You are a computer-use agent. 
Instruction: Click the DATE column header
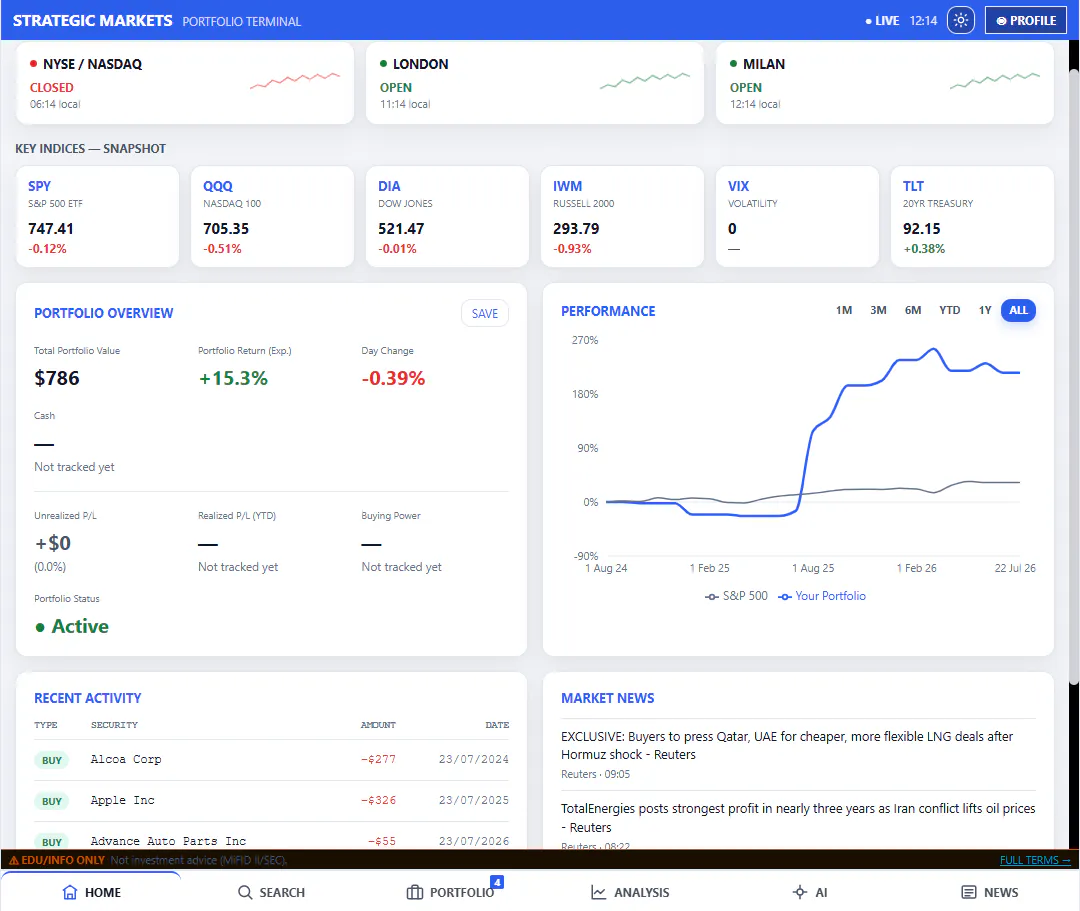coord(497,725)
